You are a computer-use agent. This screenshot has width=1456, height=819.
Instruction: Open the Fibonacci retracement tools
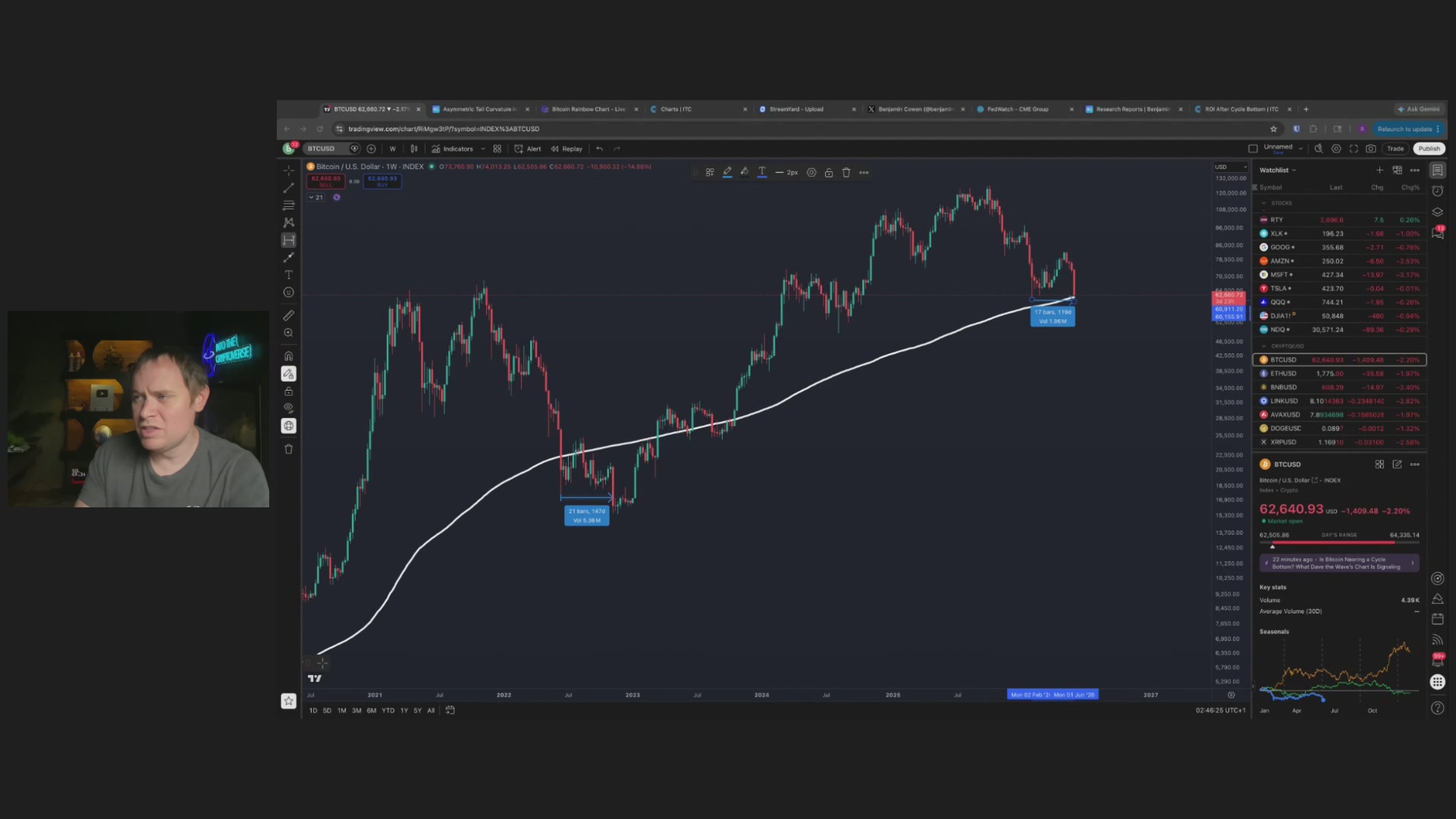click(289, 206)
